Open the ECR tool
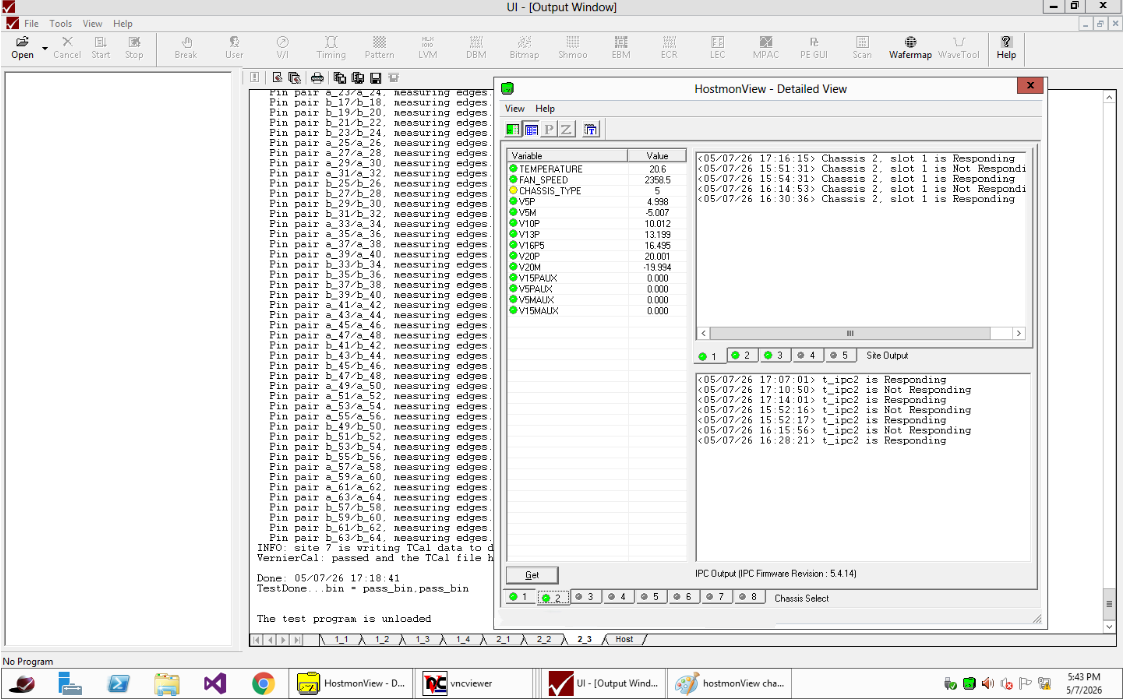1124x699 pixels. [x=669, y=47]
